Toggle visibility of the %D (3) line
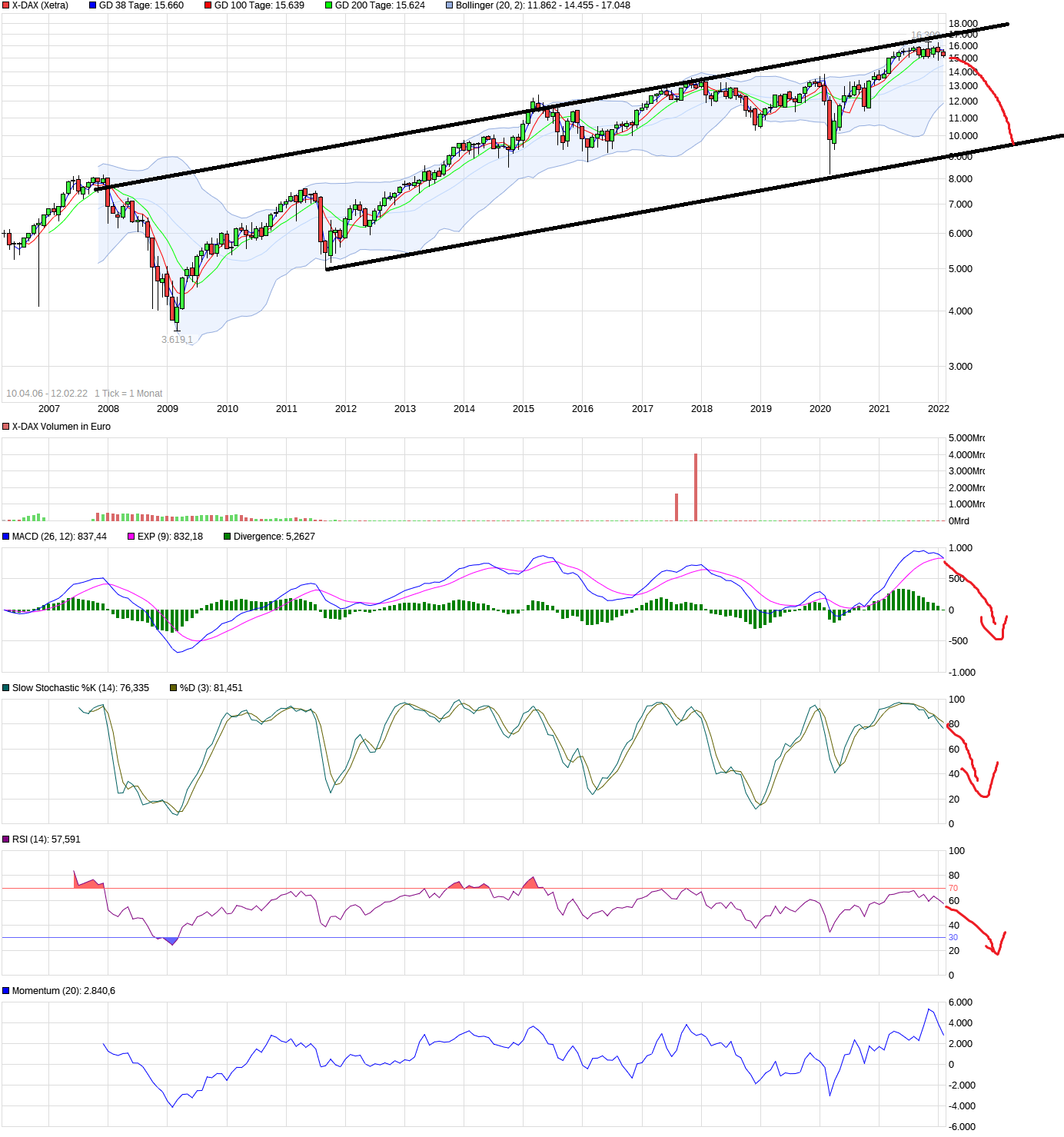Viewport: 1064px width, 1137px height. 172,688
